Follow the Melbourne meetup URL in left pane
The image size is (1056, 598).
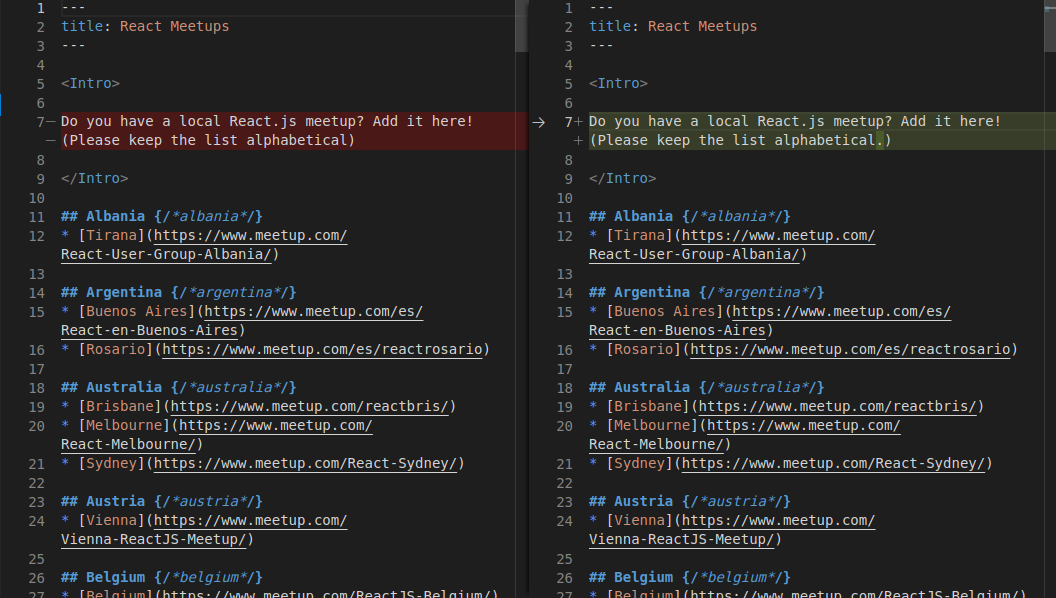[x=217, y=435]
